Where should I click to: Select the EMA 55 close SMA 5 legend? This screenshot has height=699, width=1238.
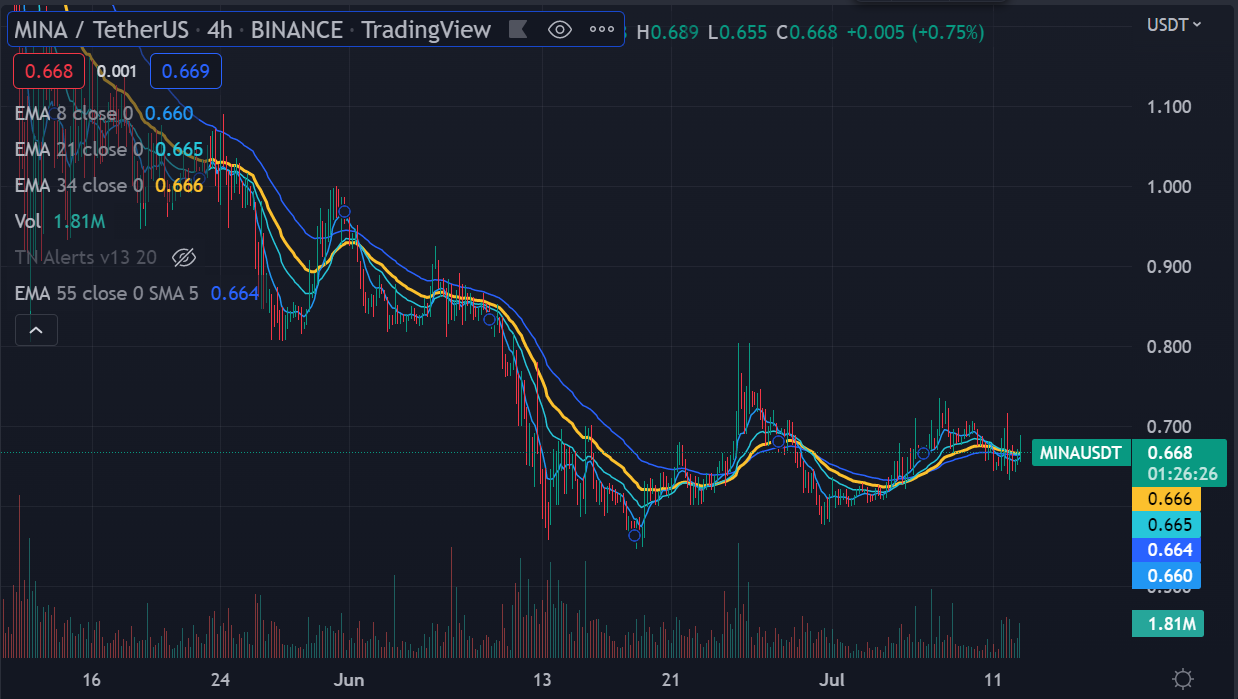tap(108, 294)
